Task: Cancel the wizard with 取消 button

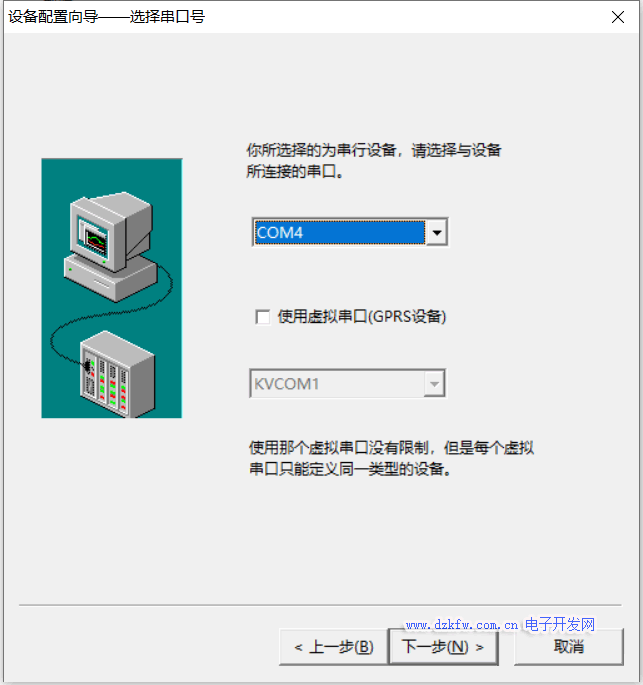Action: (568, 647)
